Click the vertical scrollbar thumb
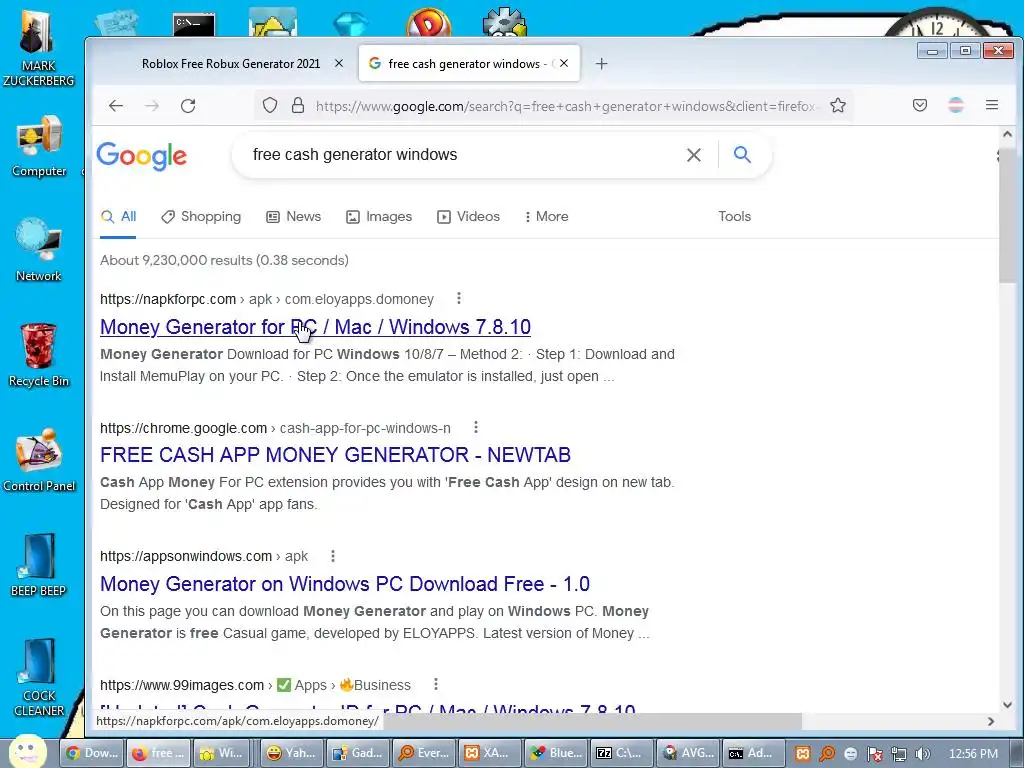 click(x=1007, y=214)
